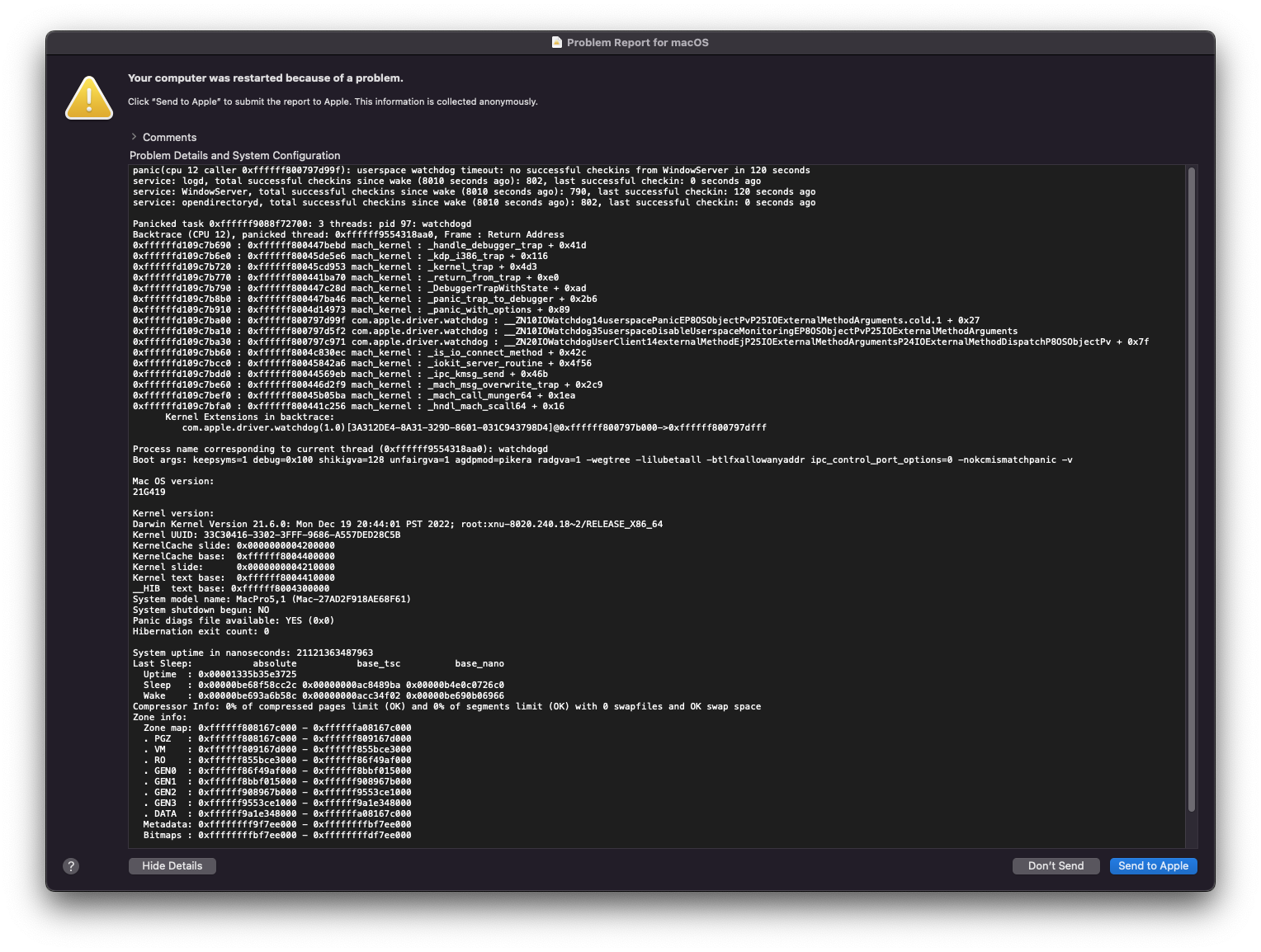Click the ". PGZ" zone row
The width and height of the screenshot is (1261, 952).
coord(277,739)
